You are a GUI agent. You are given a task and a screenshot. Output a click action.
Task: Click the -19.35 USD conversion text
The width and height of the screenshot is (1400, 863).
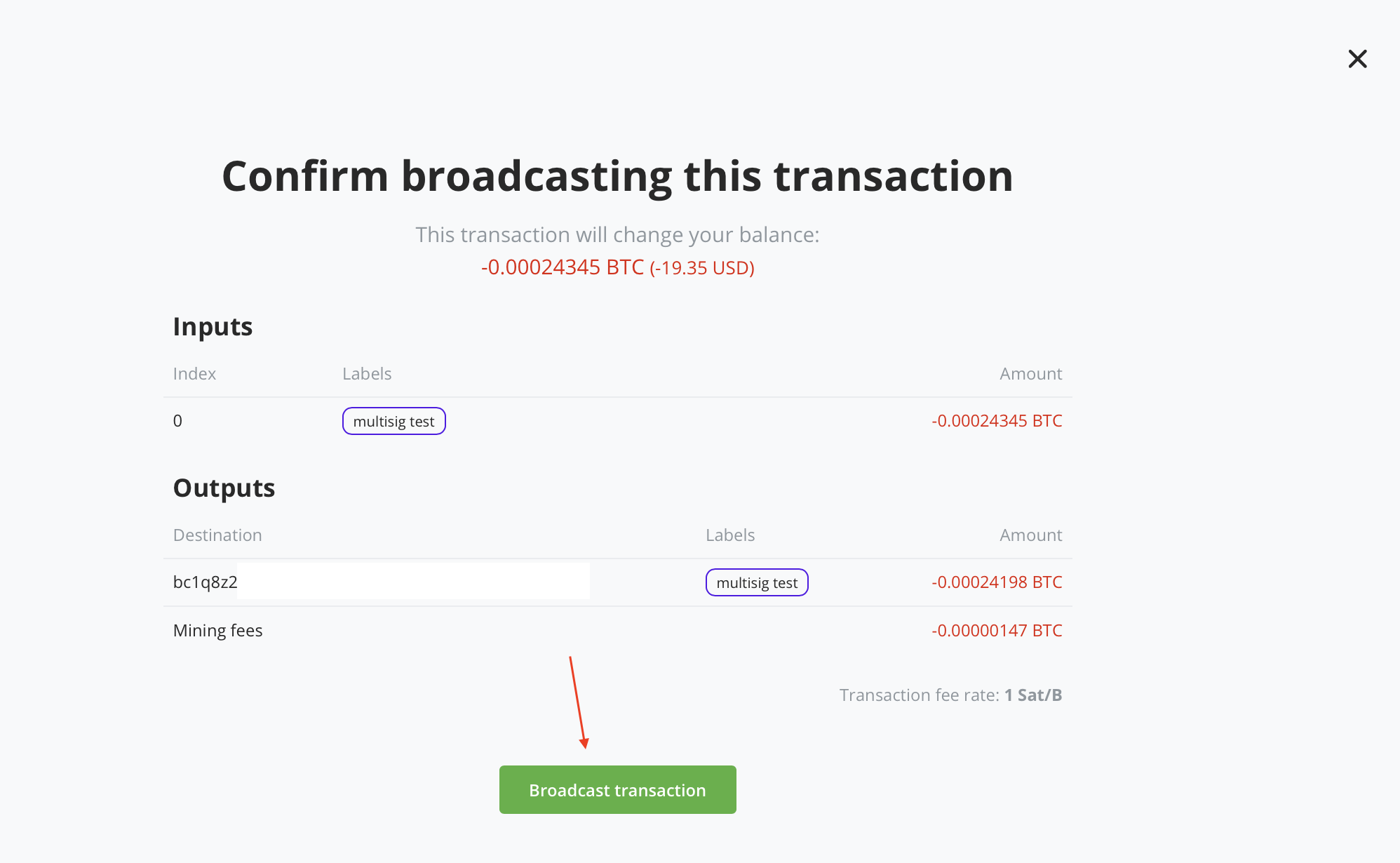702,268
